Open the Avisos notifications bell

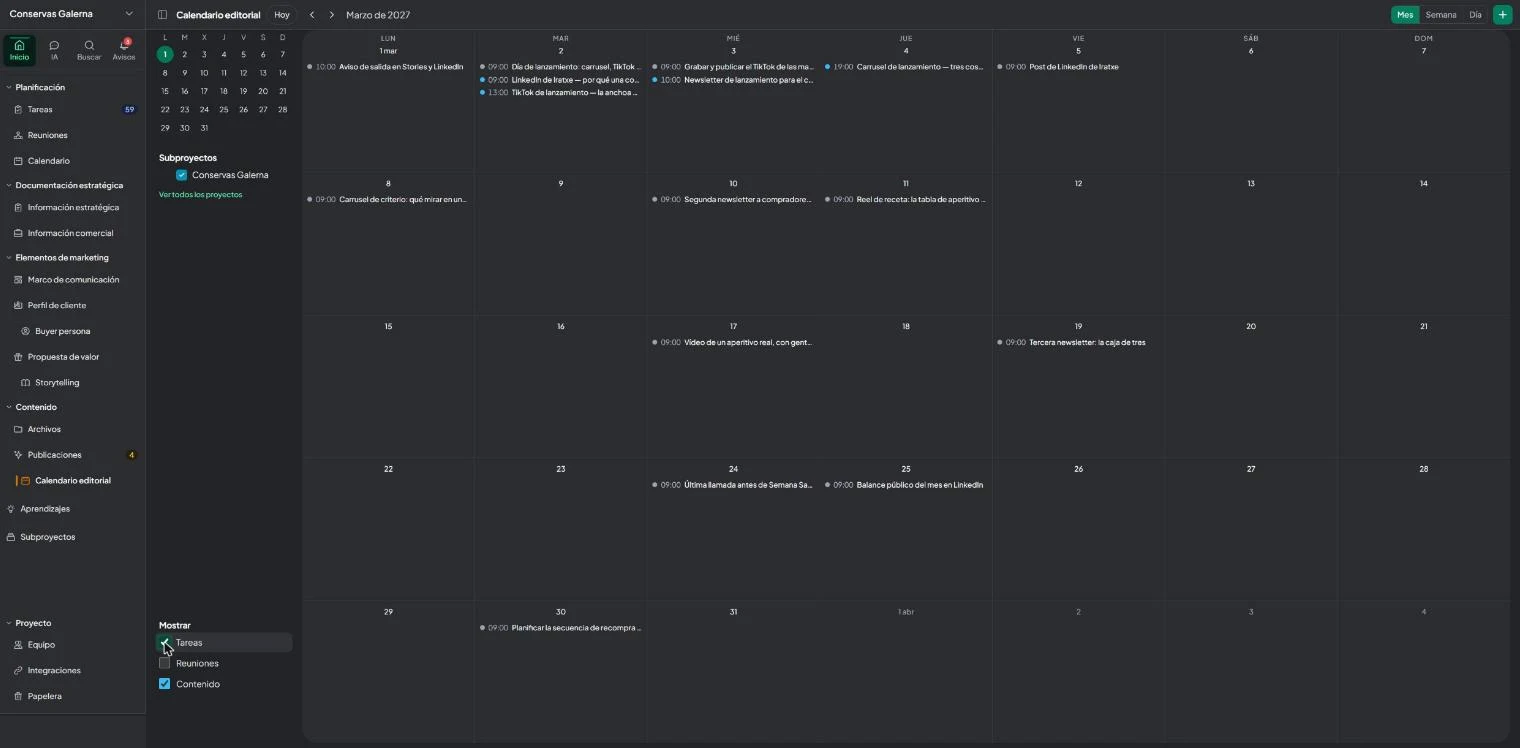click(124, 50)
